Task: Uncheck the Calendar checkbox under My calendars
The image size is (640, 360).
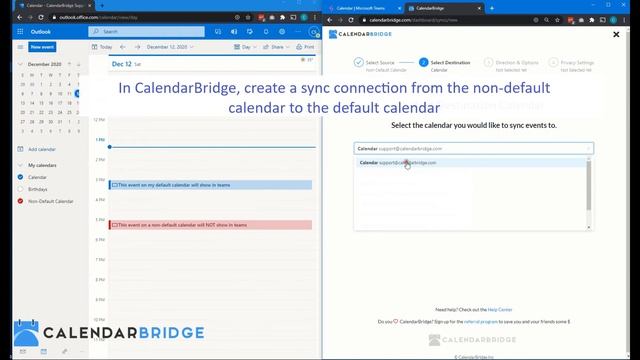Action: [x=20, y=177]
